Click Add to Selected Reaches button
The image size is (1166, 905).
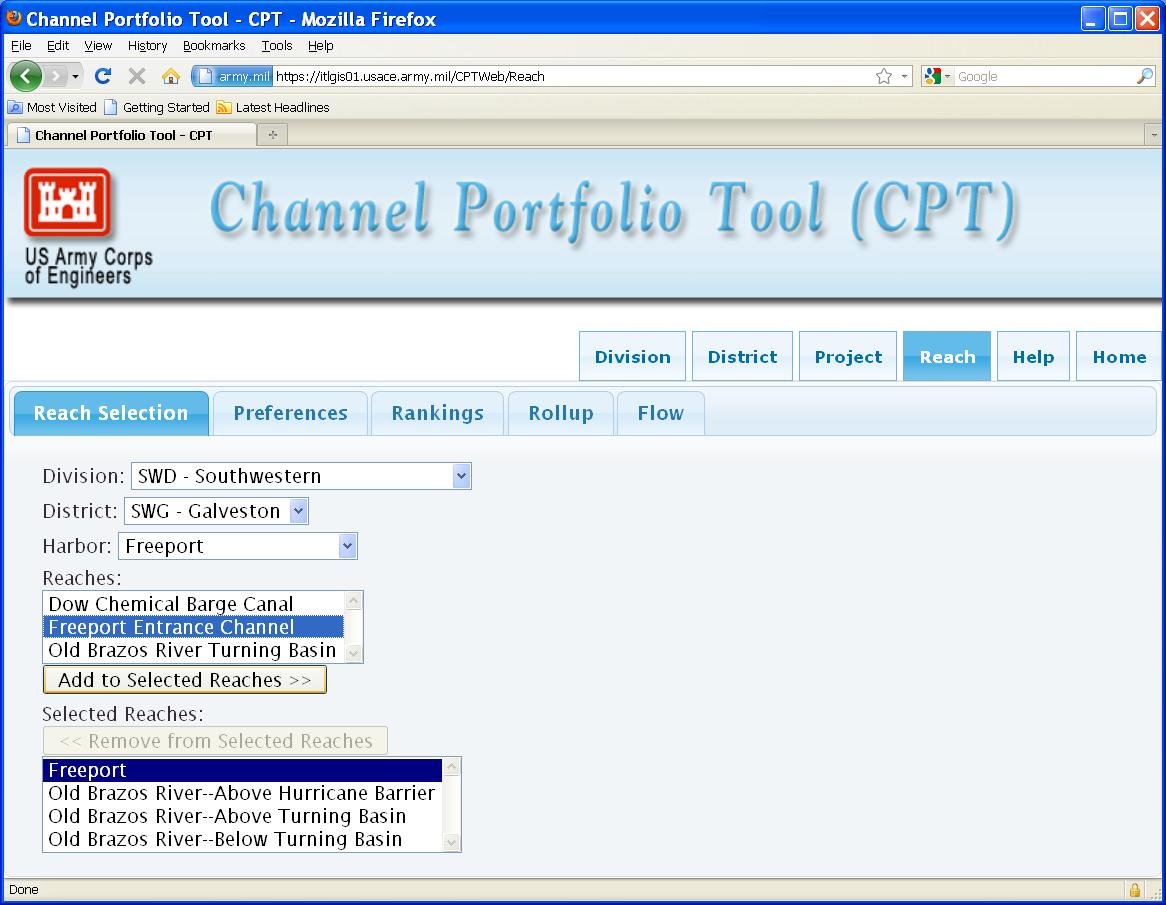pos(185,680)
